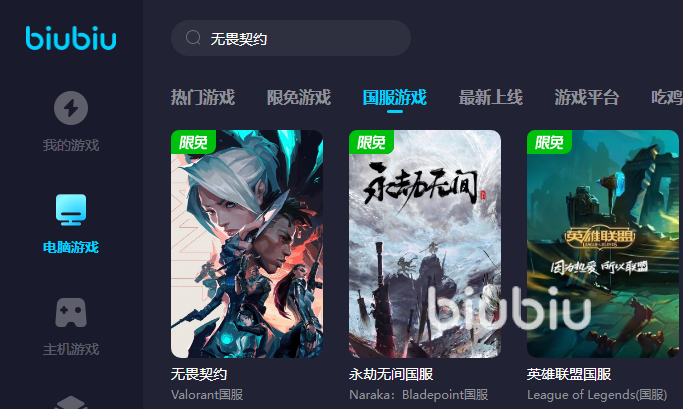The width and height of the screenshot is (683, 409).
Task: Open the Valorant game cover thumbnail
Action: point(247,244)
